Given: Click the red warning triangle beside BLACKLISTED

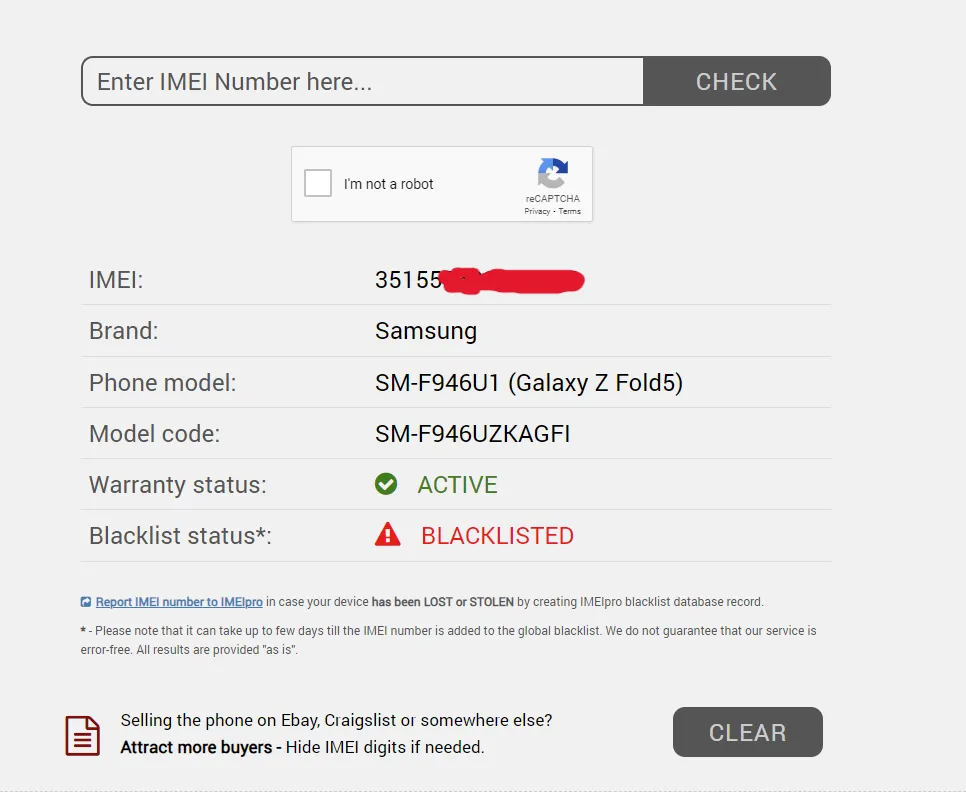Looking at the screenshot, I should [x=387, y=534].
